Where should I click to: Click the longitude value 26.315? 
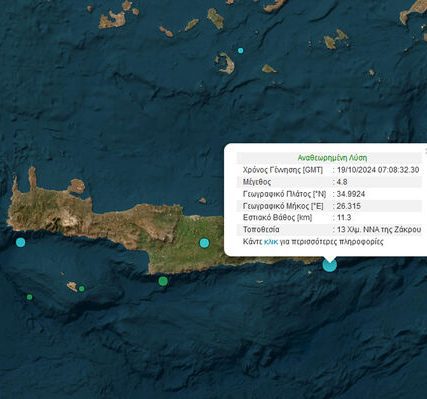pyautogui.click(x=349, y=206)
